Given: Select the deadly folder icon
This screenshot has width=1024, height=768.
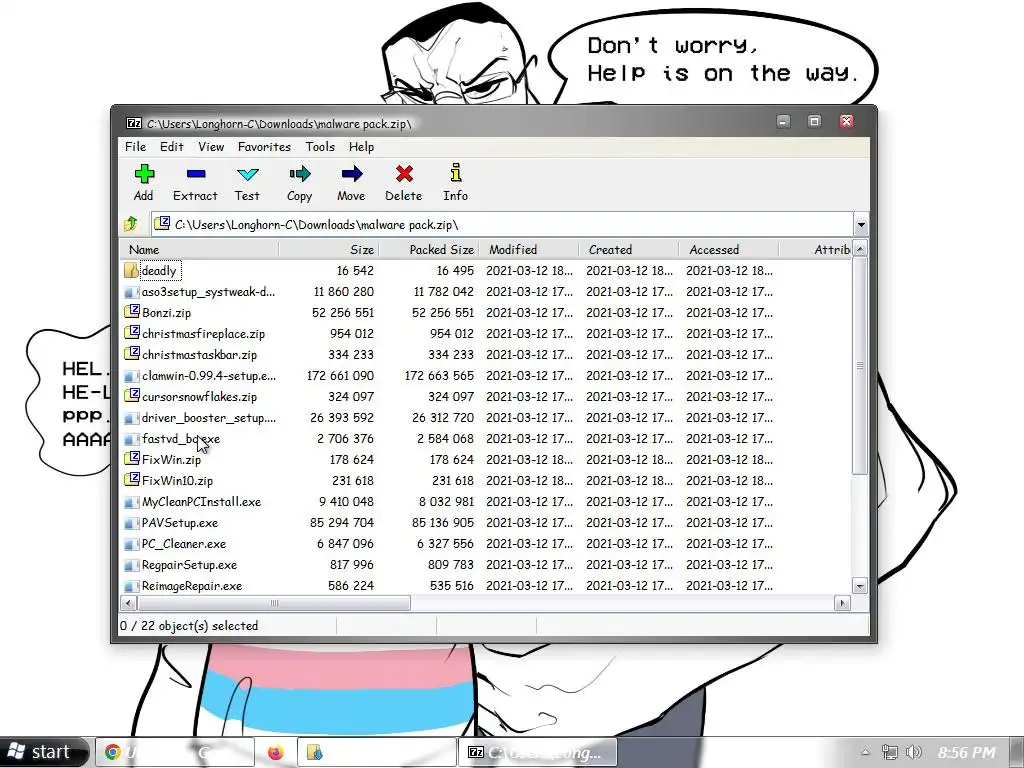Looking at the screenshot, I should (131, 270).
